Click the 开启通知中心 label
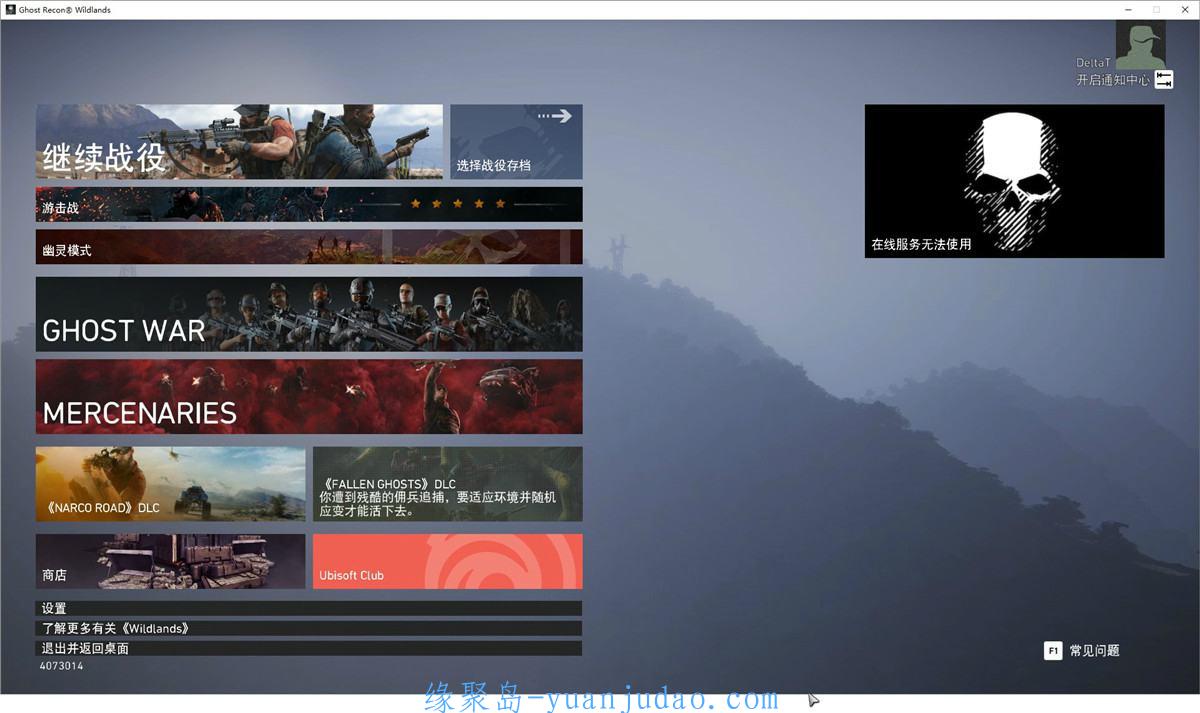Viewport: 1200px width, 713px height. [1113, 80]
